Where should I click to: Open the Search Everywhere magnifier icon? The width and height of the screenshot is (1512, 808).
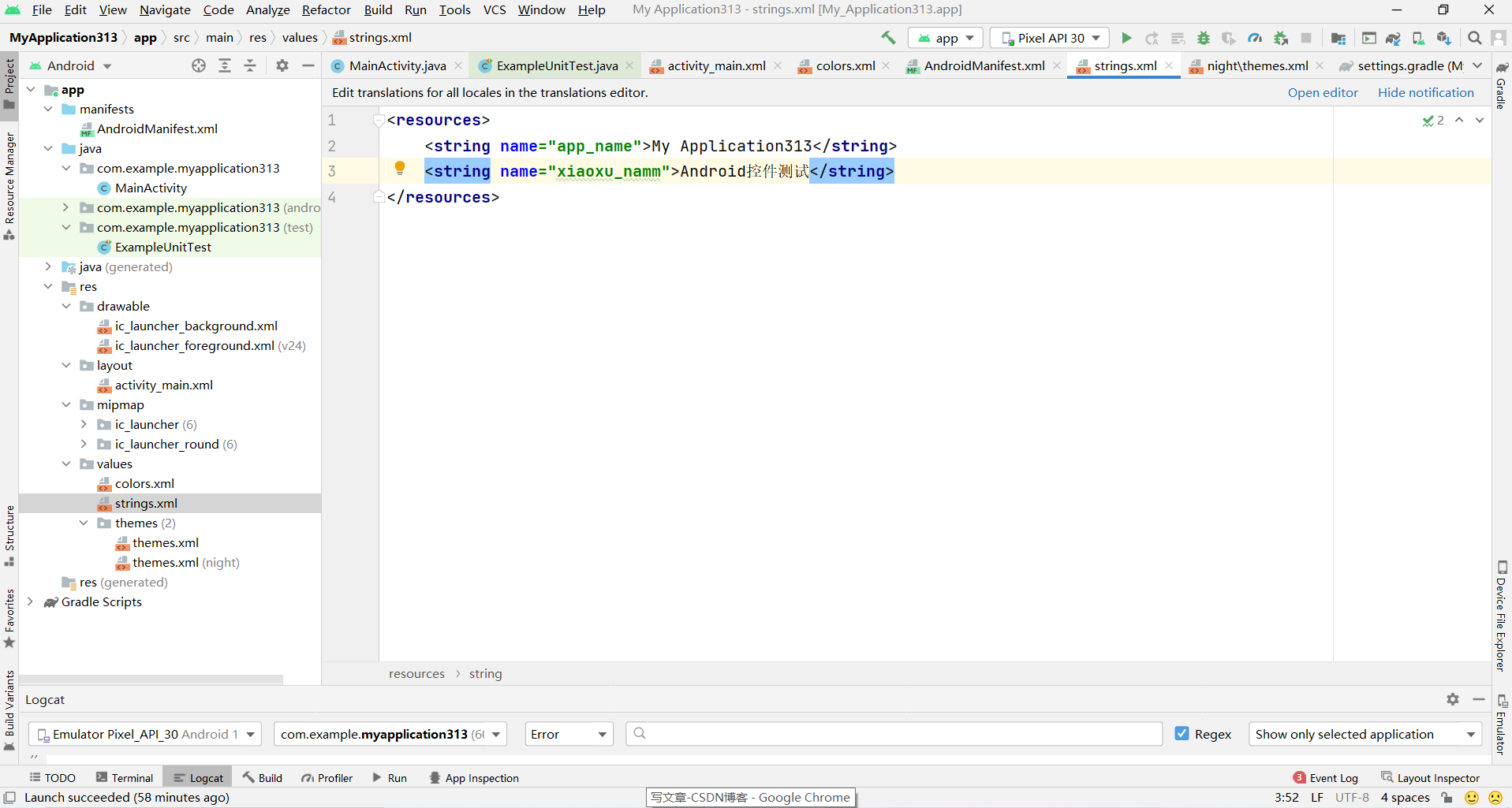(x=1474, y=38)
